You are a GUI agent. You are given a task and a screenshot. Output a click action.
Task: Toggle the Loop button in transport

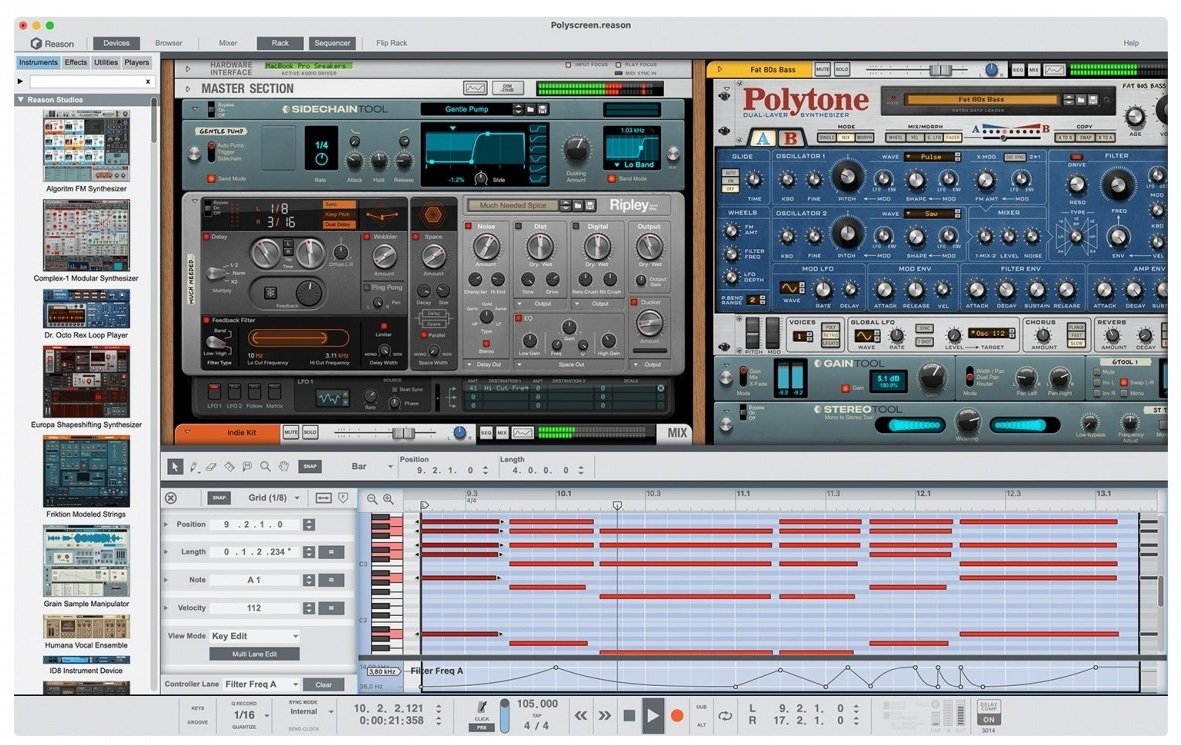coord(725,716)
